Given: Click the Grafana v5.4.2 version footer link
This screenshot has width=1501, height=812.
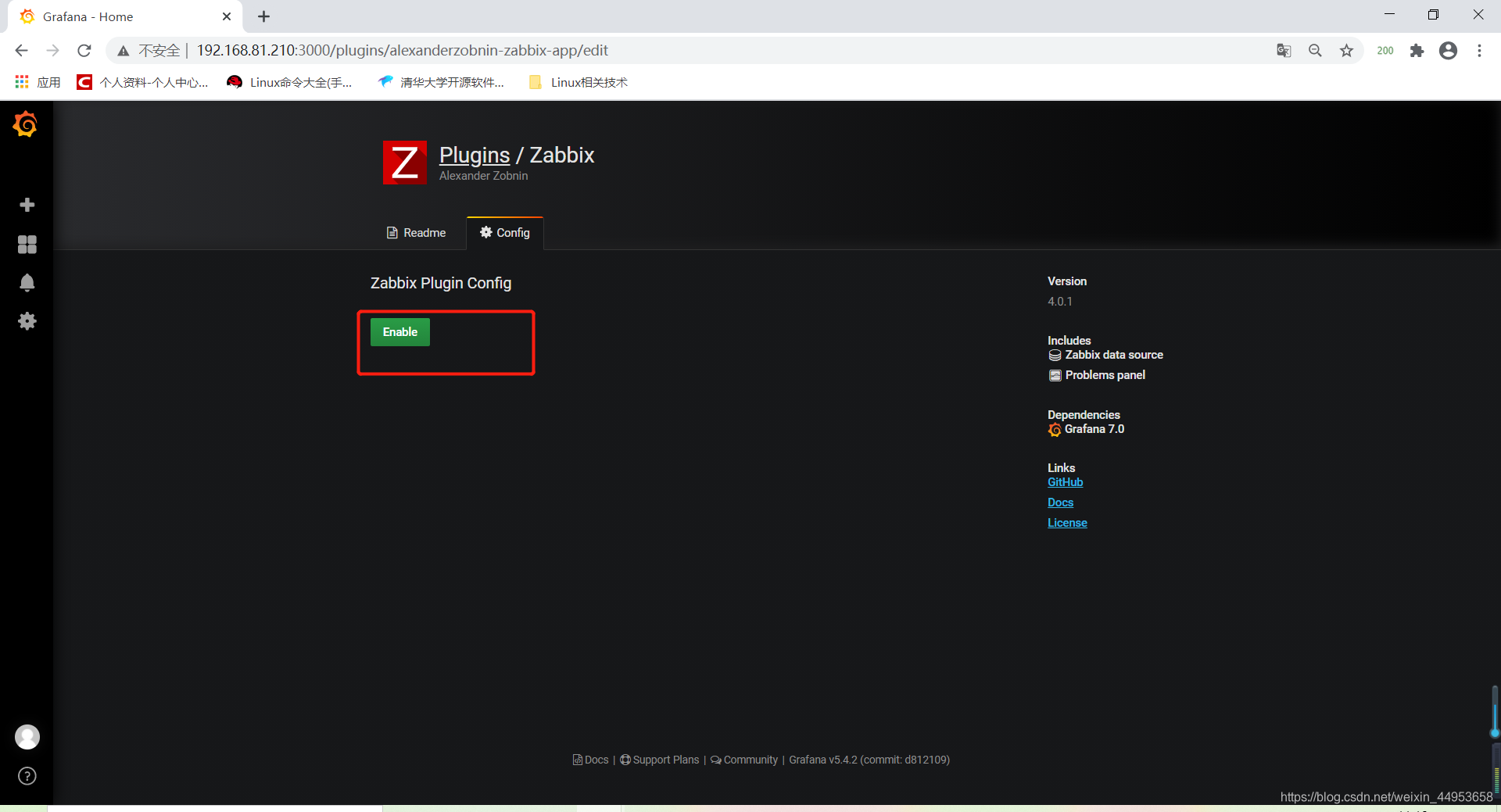Looking at the screenshot, I should click(869, 760).
